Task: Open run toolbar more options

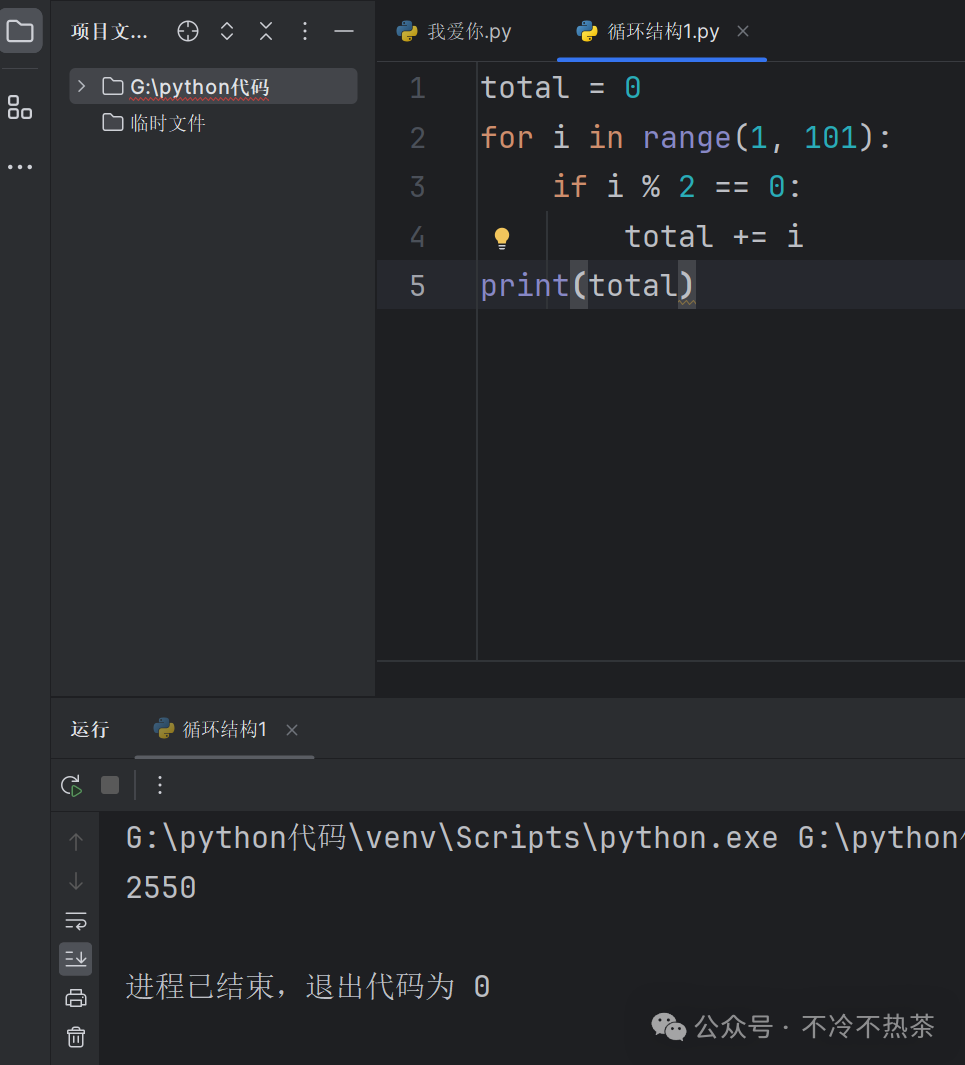Action: (x=160, y=785)
